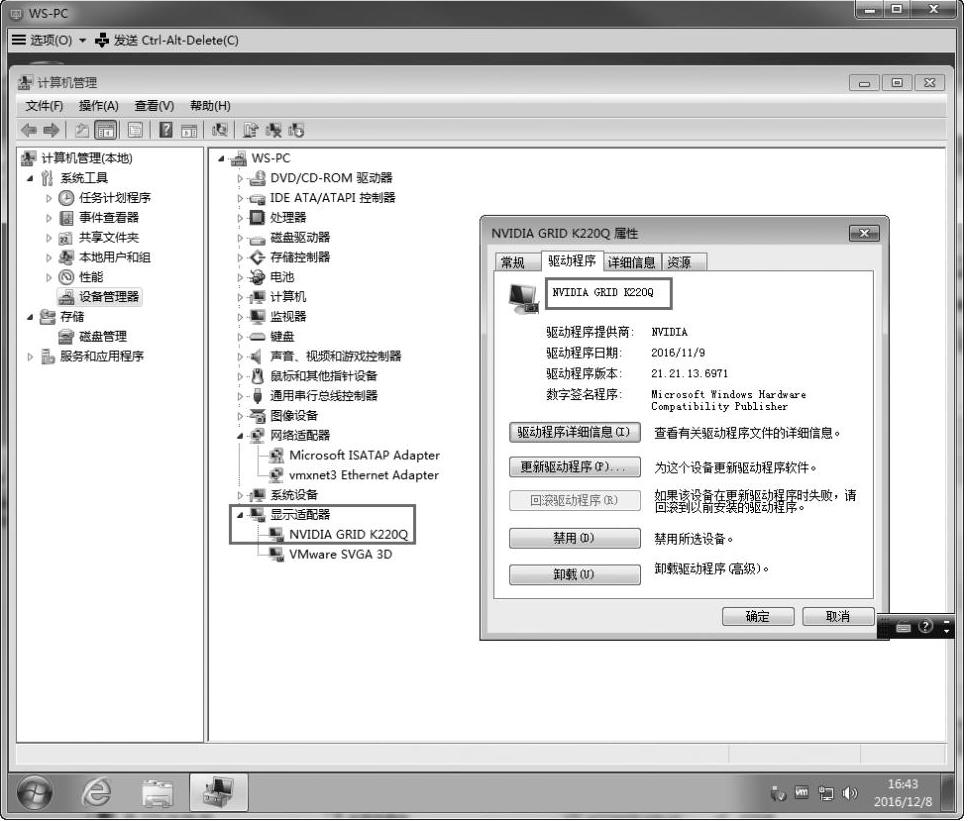Click the 处理器 device category icon

point(257,217)
